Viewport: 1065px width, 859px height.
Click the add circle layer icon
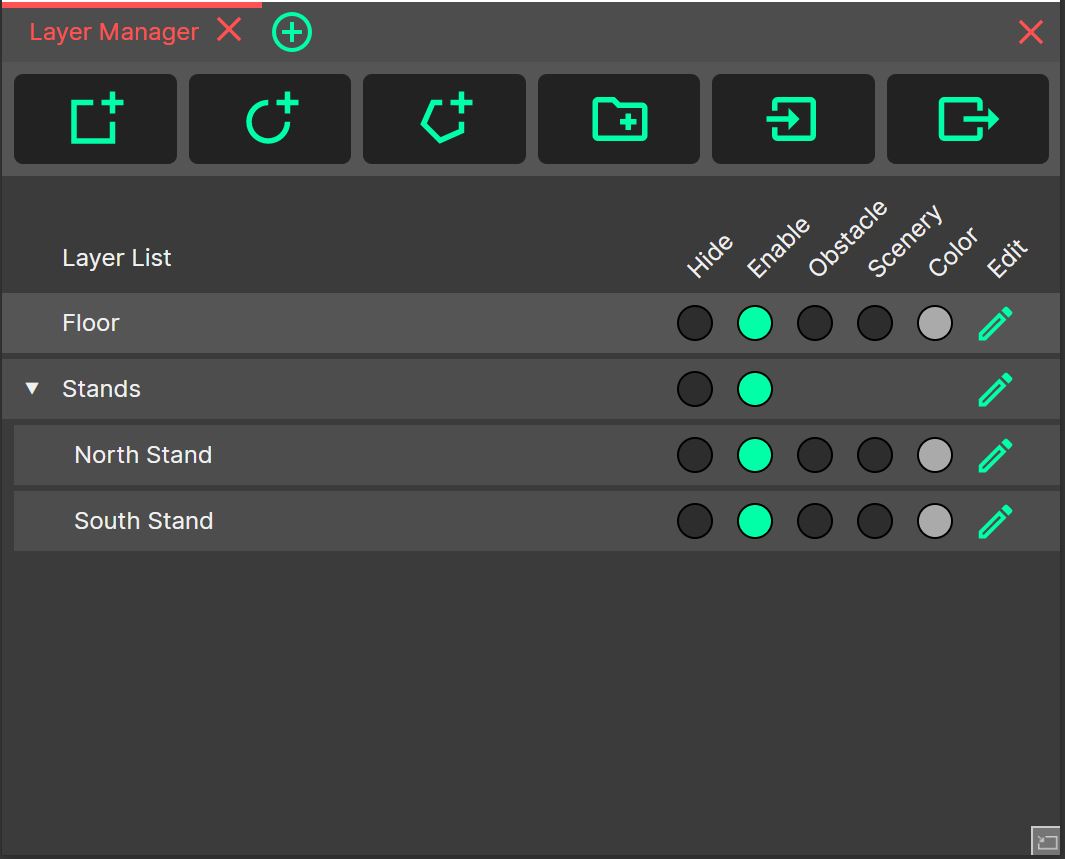(x=270, y=119)
